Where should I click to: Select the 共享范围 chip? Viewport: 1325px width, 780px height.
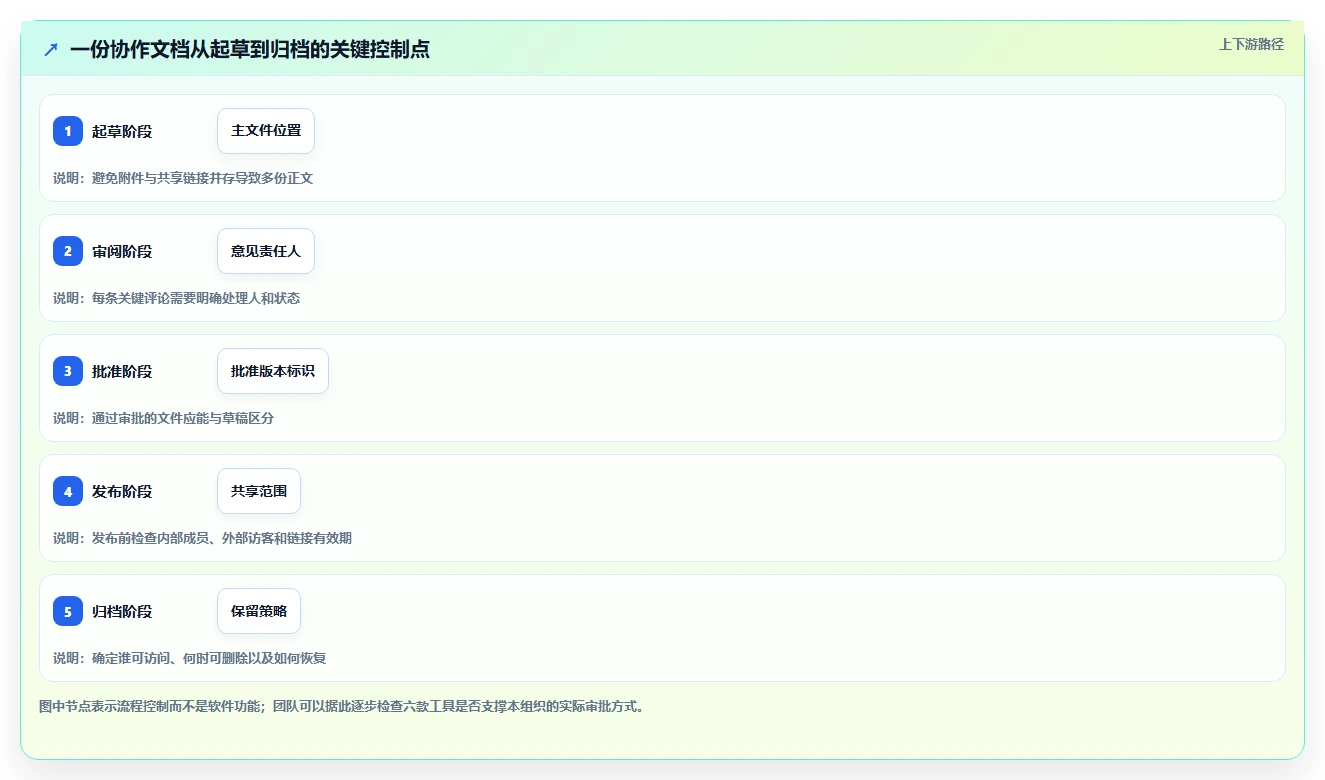pyautogui.click(x=259, y=491)
